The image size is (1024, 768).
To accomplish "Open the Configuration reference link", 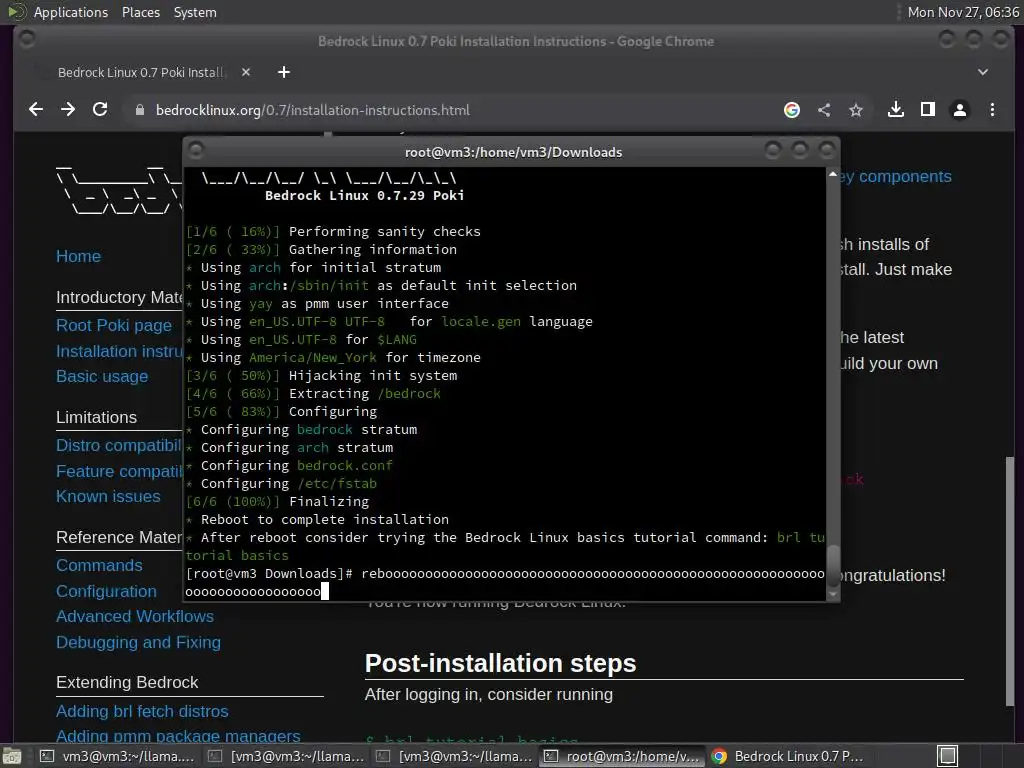I will click(106, 591).
